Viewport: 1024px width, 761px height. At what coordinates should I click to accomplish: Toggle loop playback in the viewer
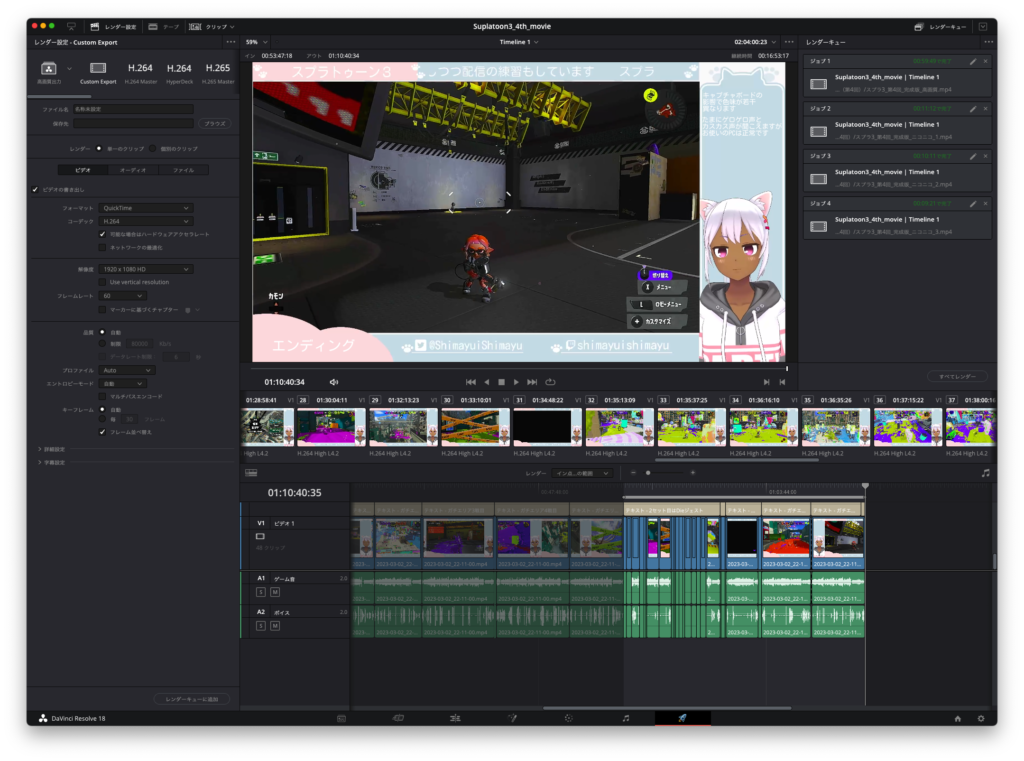pyautogui.click(x=551, y=382)
